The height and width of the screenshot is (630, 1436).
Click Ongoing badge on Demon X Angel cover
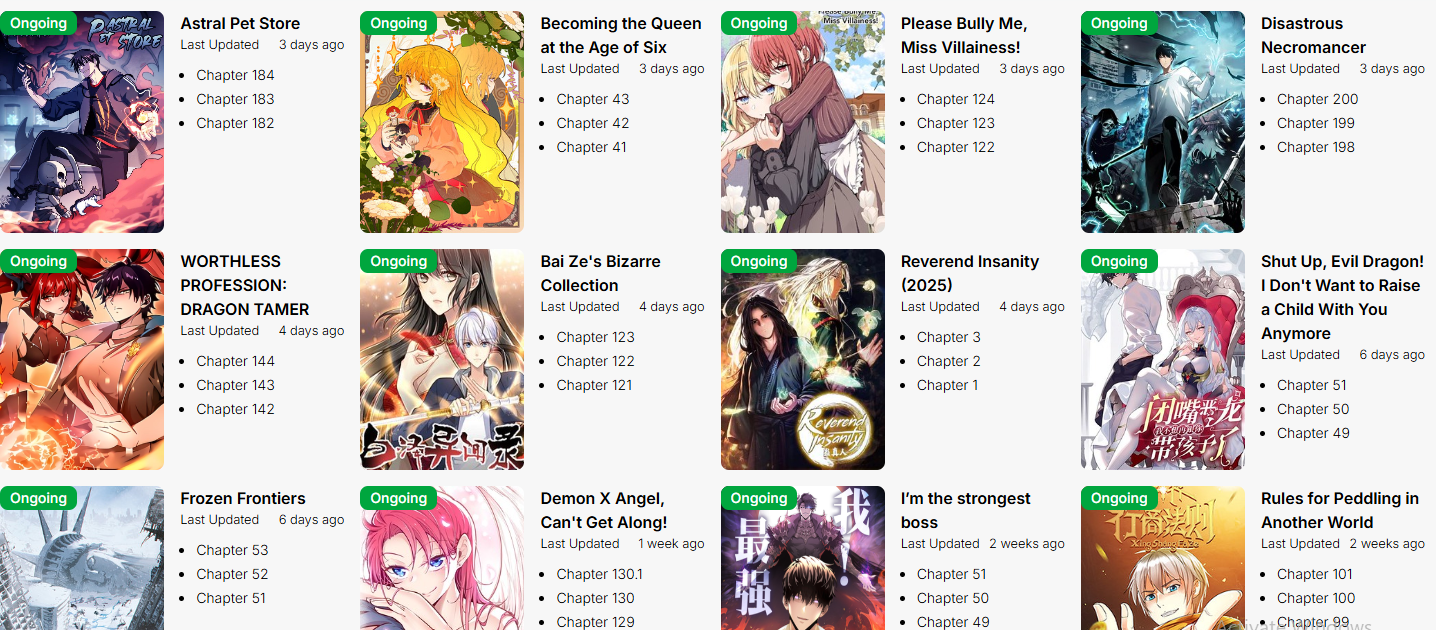398,498
